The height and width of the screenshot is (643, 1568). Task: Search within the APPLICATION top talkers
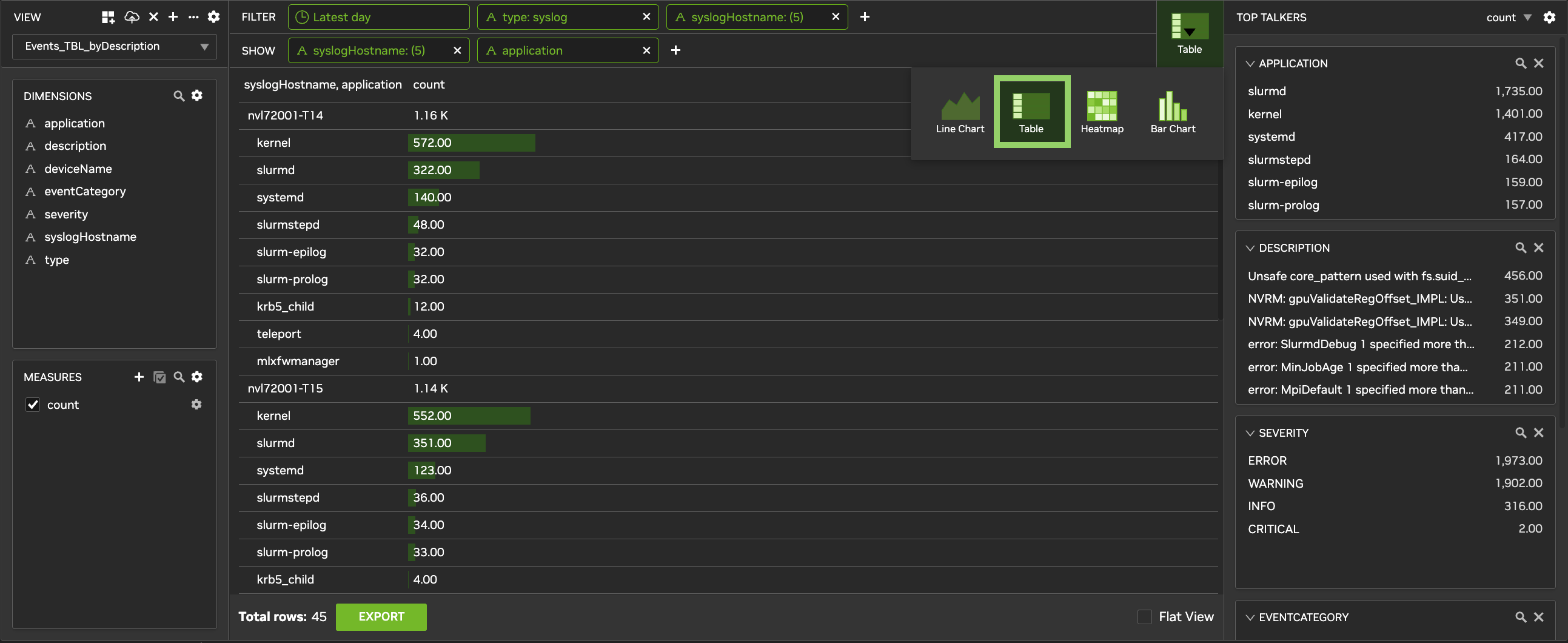tap(1520, 63)
